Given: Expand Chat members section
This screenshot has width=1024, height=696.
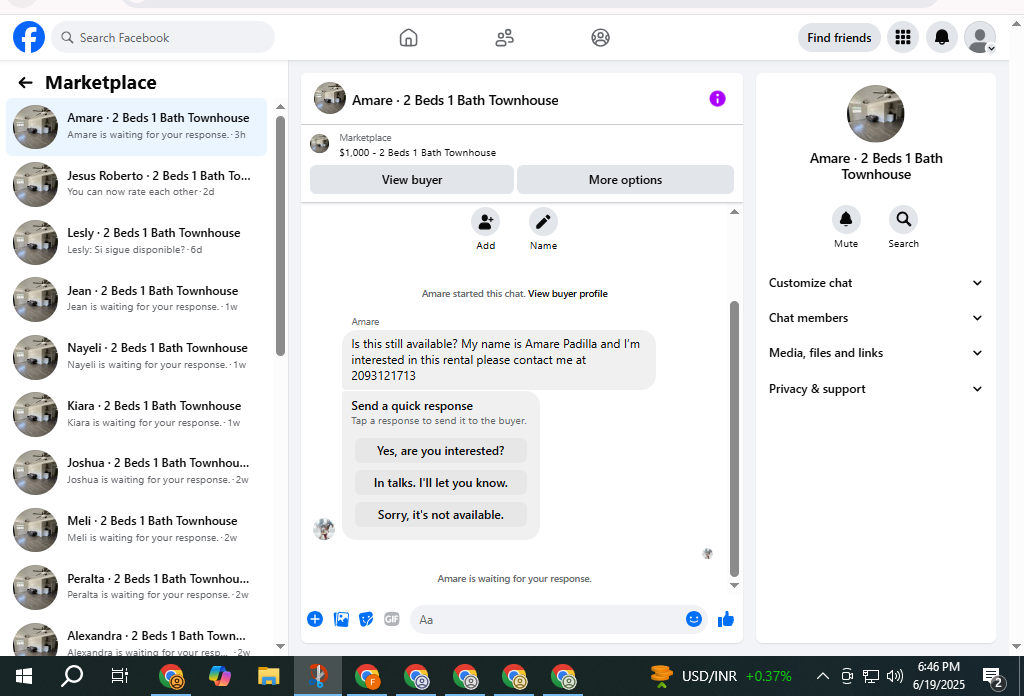Looking at the screenshot, I should (x=875, y=318).
